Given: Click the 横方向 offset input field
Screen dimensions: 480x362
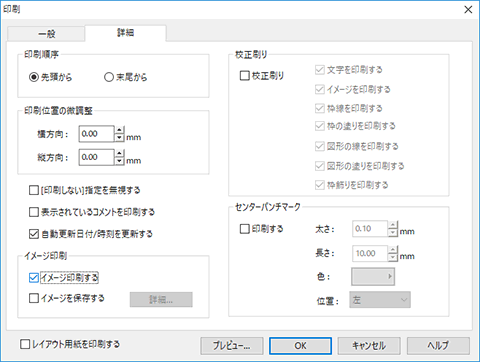Looking at the screenshot, I should (x=96, y=134).
